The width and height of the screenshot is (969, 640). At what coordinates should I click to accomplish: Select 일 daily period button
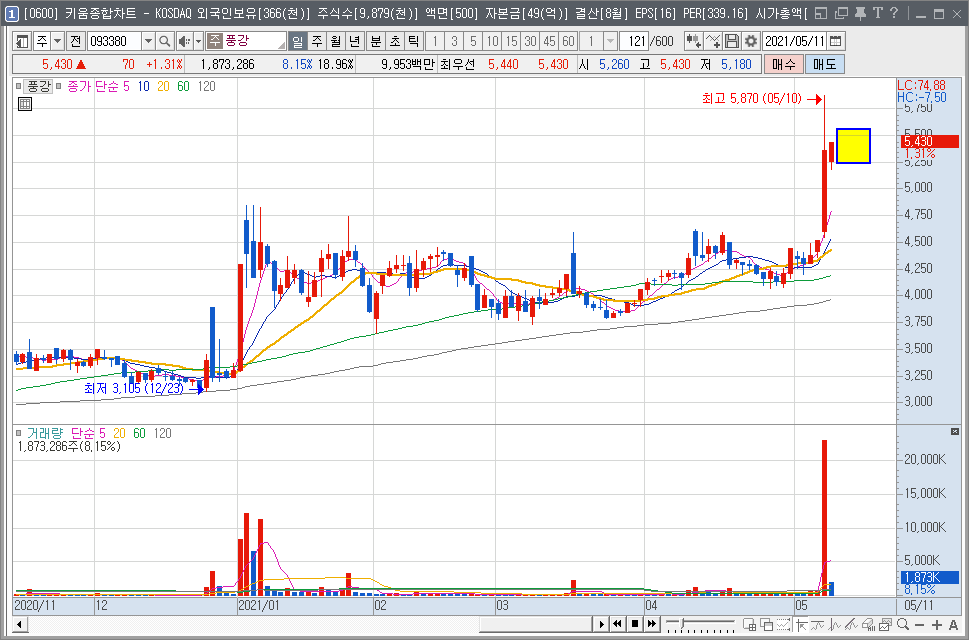point(297,41)
